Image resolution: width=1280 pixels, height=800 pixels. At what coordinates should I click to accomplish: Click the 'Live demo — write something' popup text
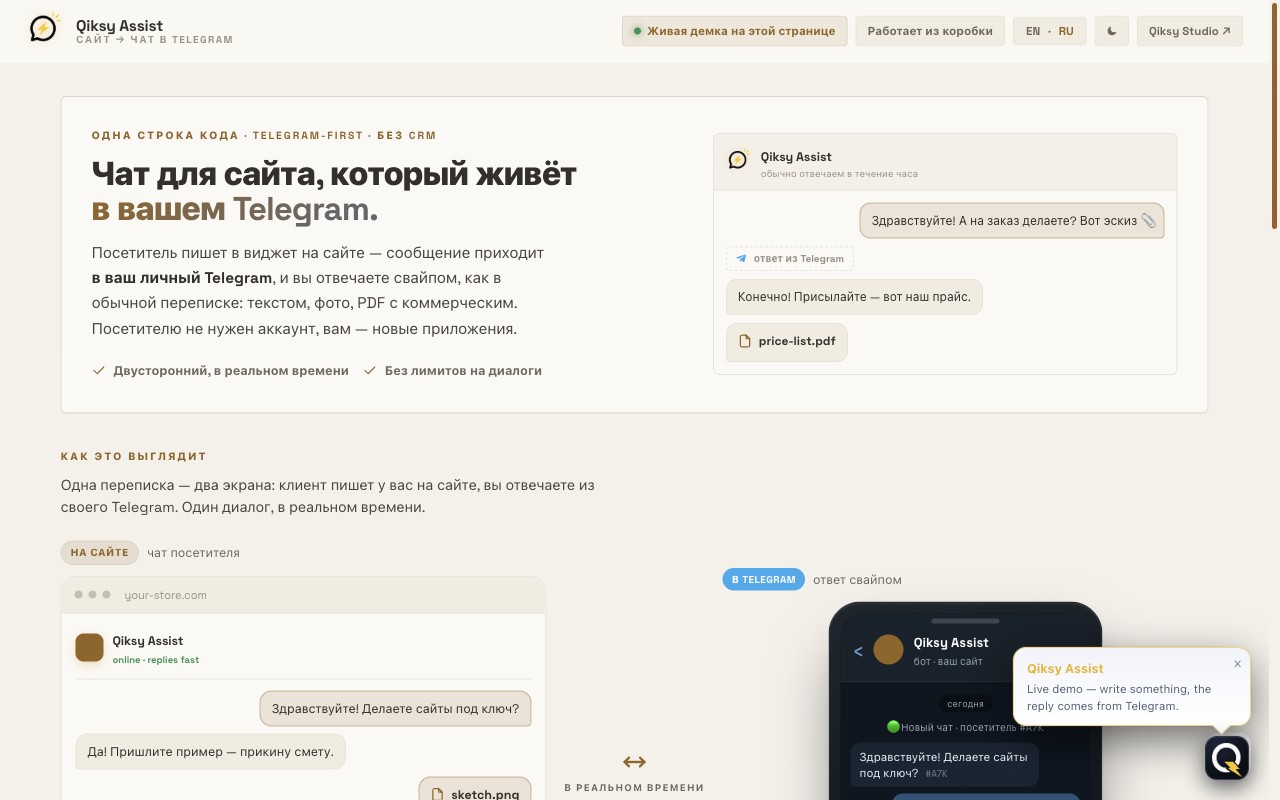click(1119, 697)
